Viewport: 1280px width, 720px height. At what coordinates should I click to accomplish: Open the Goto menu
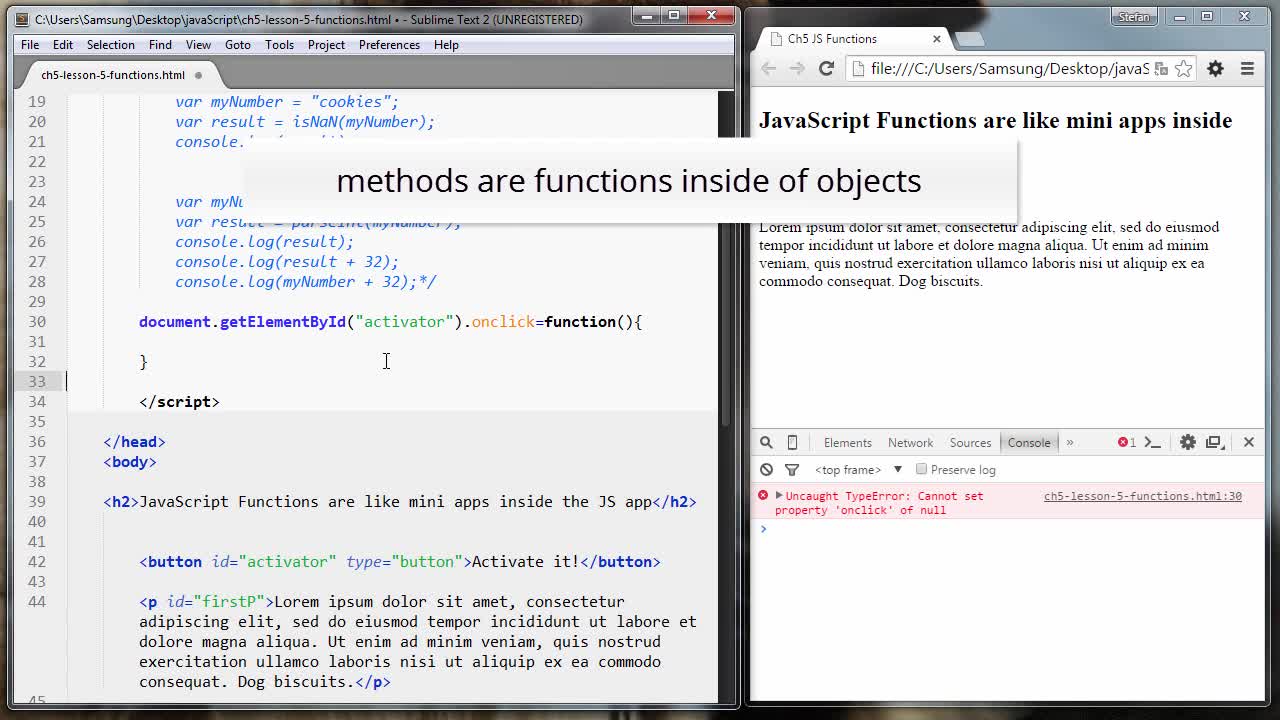pos(237,44)
